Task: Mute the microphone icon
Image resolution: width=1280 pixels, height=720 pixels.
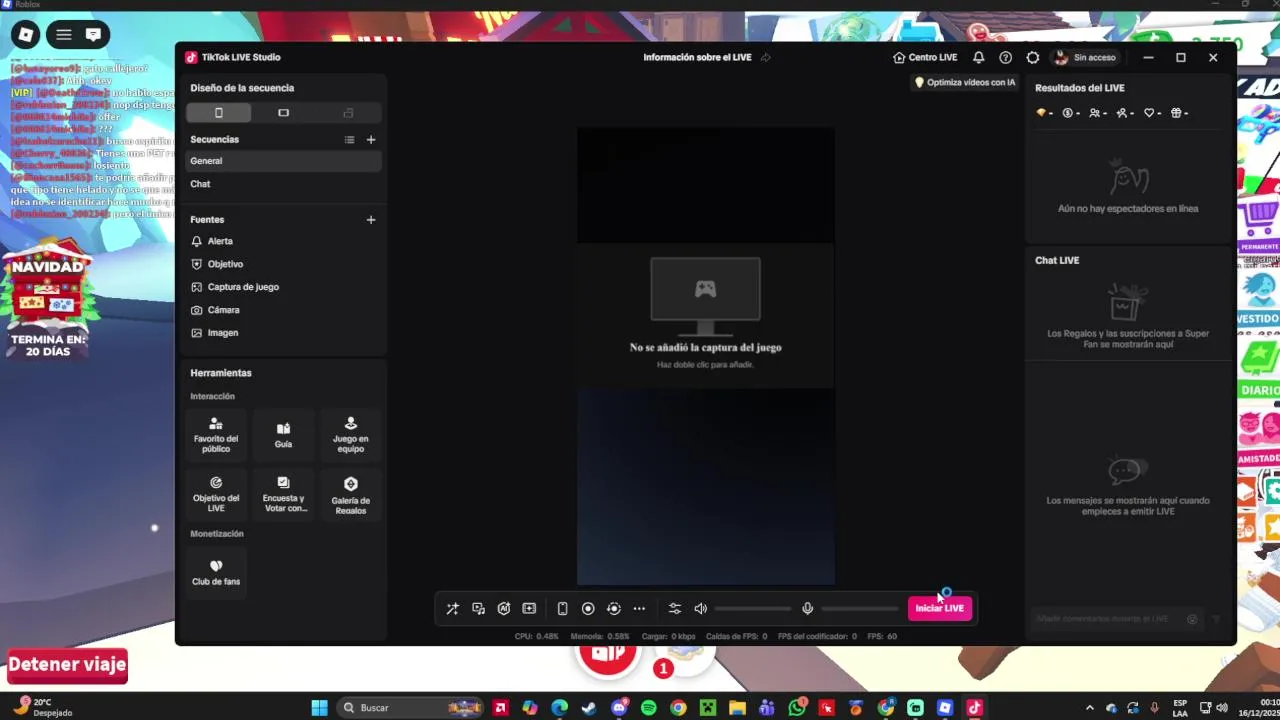Action: 807,609
